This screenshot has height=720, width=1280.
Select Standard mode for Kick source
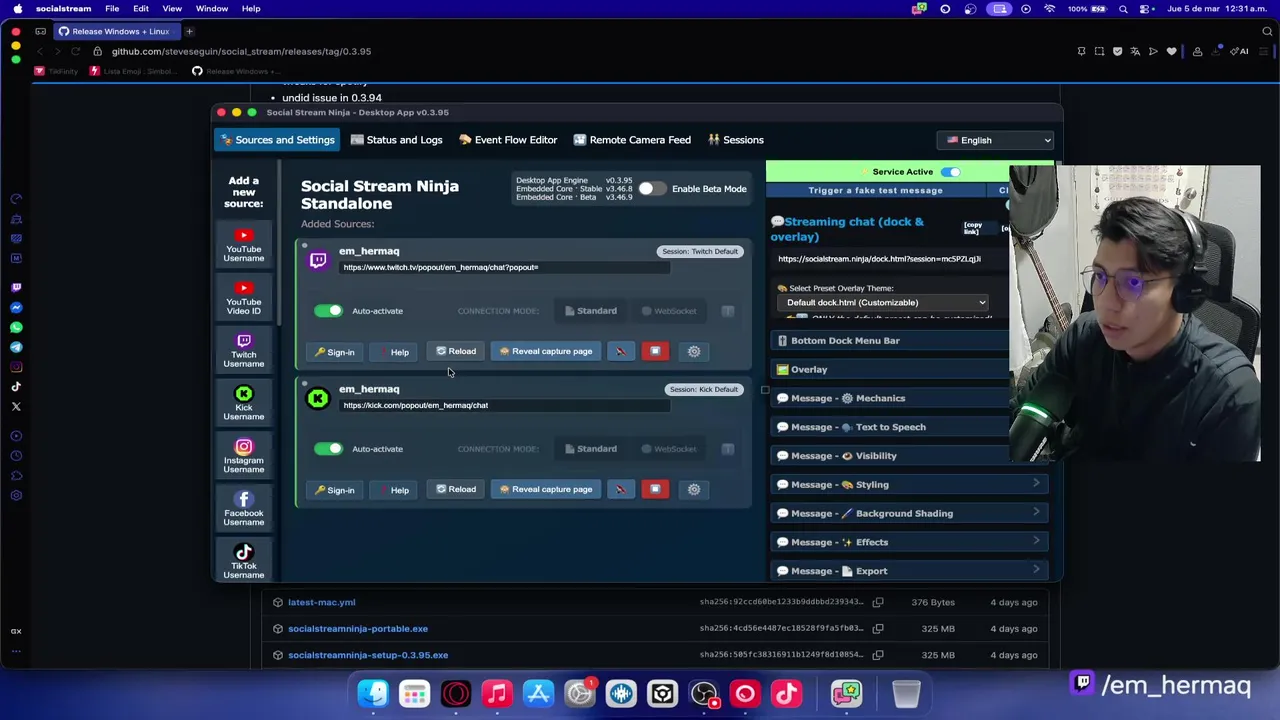590,449
